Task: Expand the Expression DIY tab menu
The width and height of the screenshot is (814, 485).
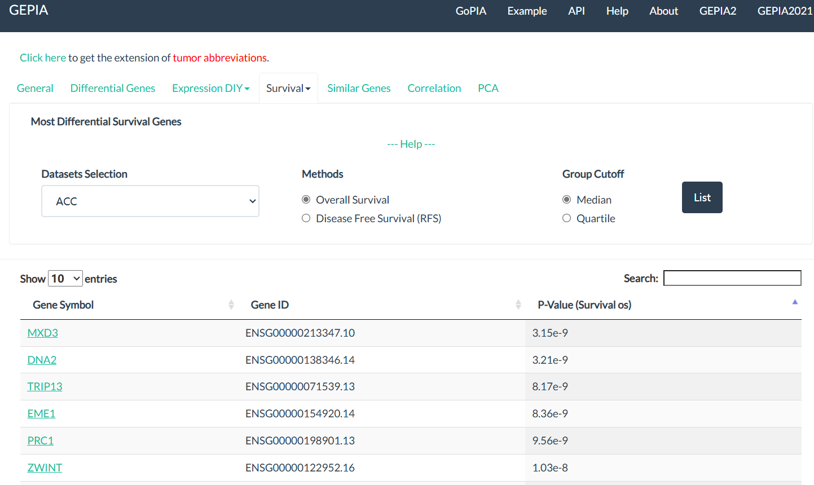Action: 210,88
